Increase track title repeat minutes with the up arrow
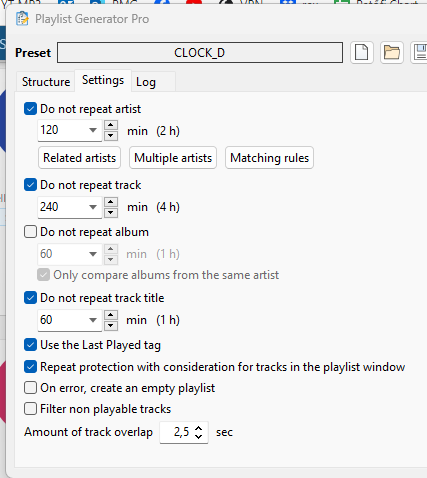Viewport: 427px width, 478px height. 111,315
